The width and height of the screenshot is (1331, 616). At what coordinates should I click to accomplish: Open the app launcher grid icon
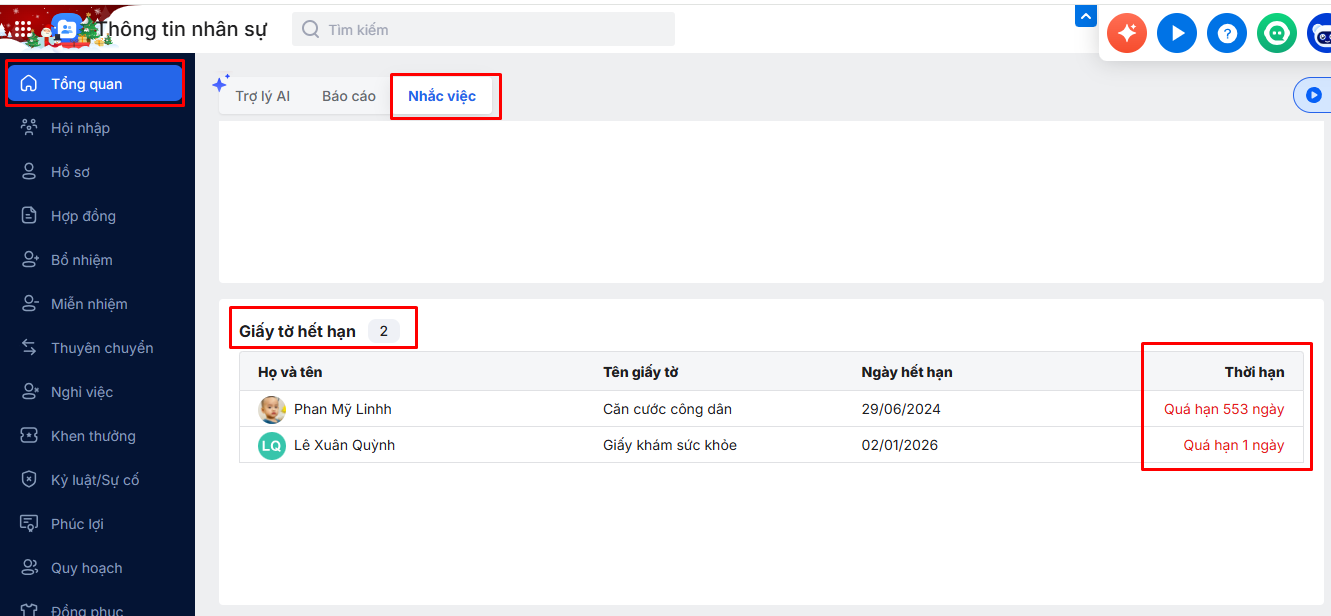22,29
